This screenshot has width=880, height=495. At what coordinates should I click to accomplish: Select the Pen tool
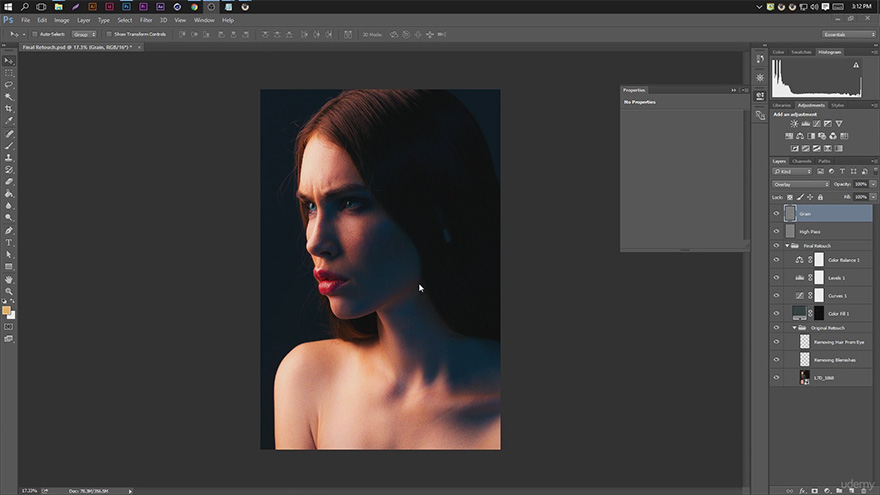(8, 231)
